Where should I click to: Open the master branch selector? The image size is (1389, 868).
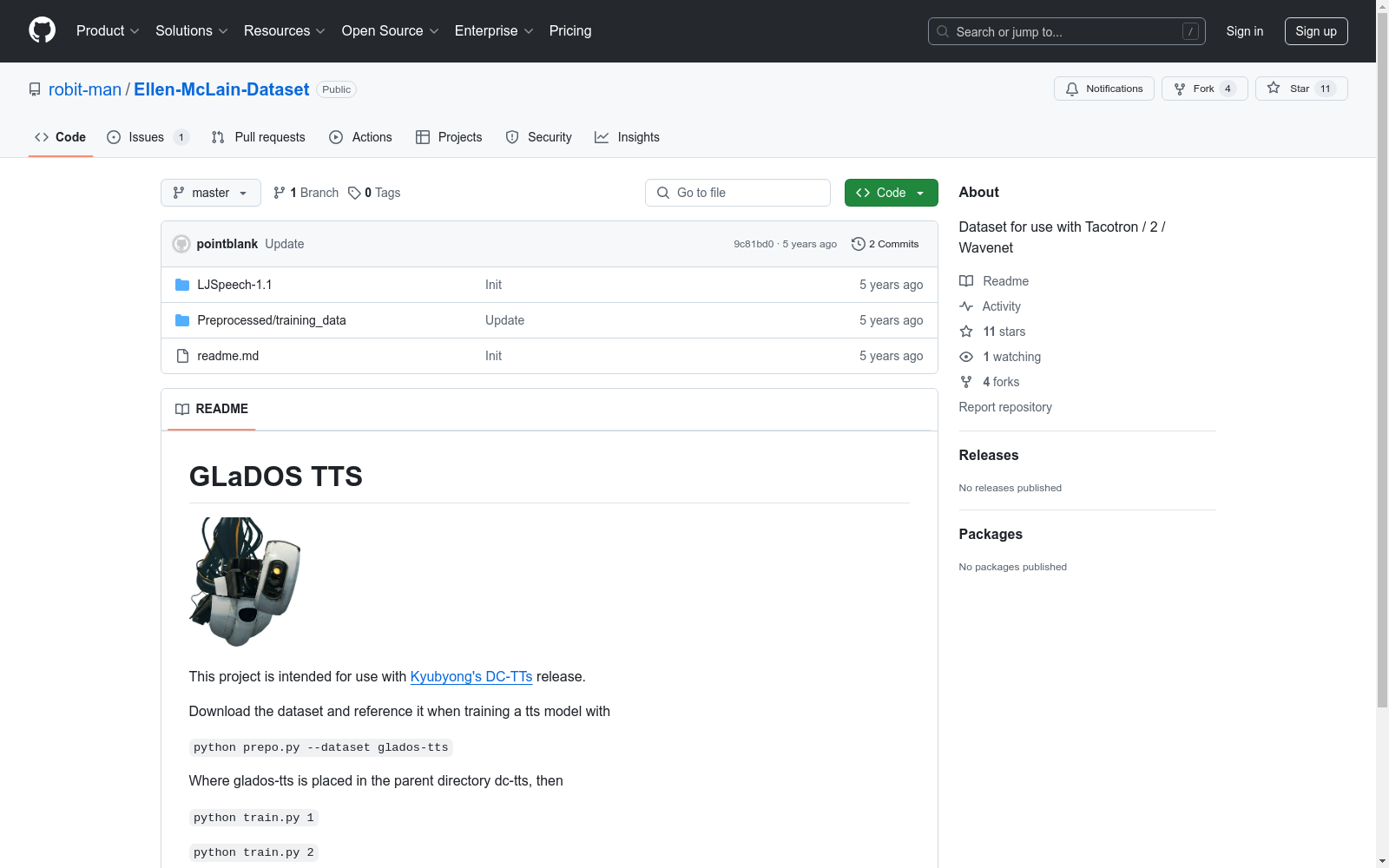pos(211,193)
